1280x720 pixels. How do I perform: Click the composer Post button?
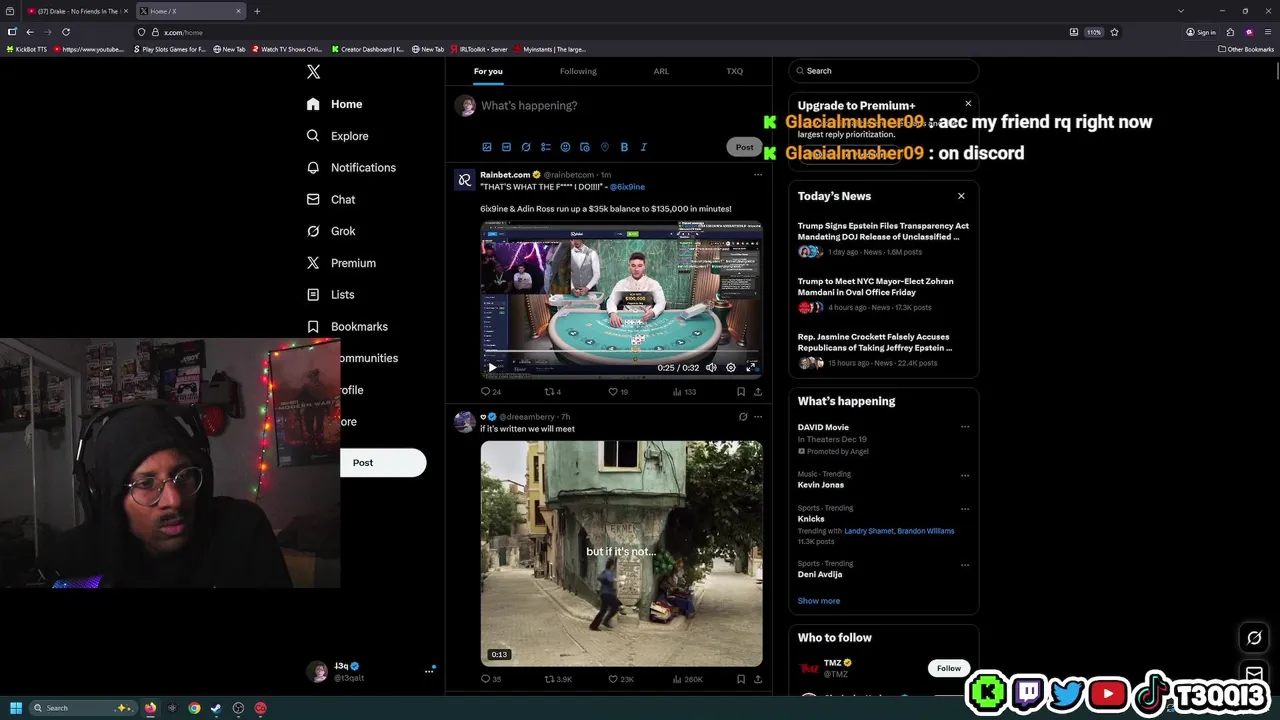pyautogui.click(x=744, y=147)
